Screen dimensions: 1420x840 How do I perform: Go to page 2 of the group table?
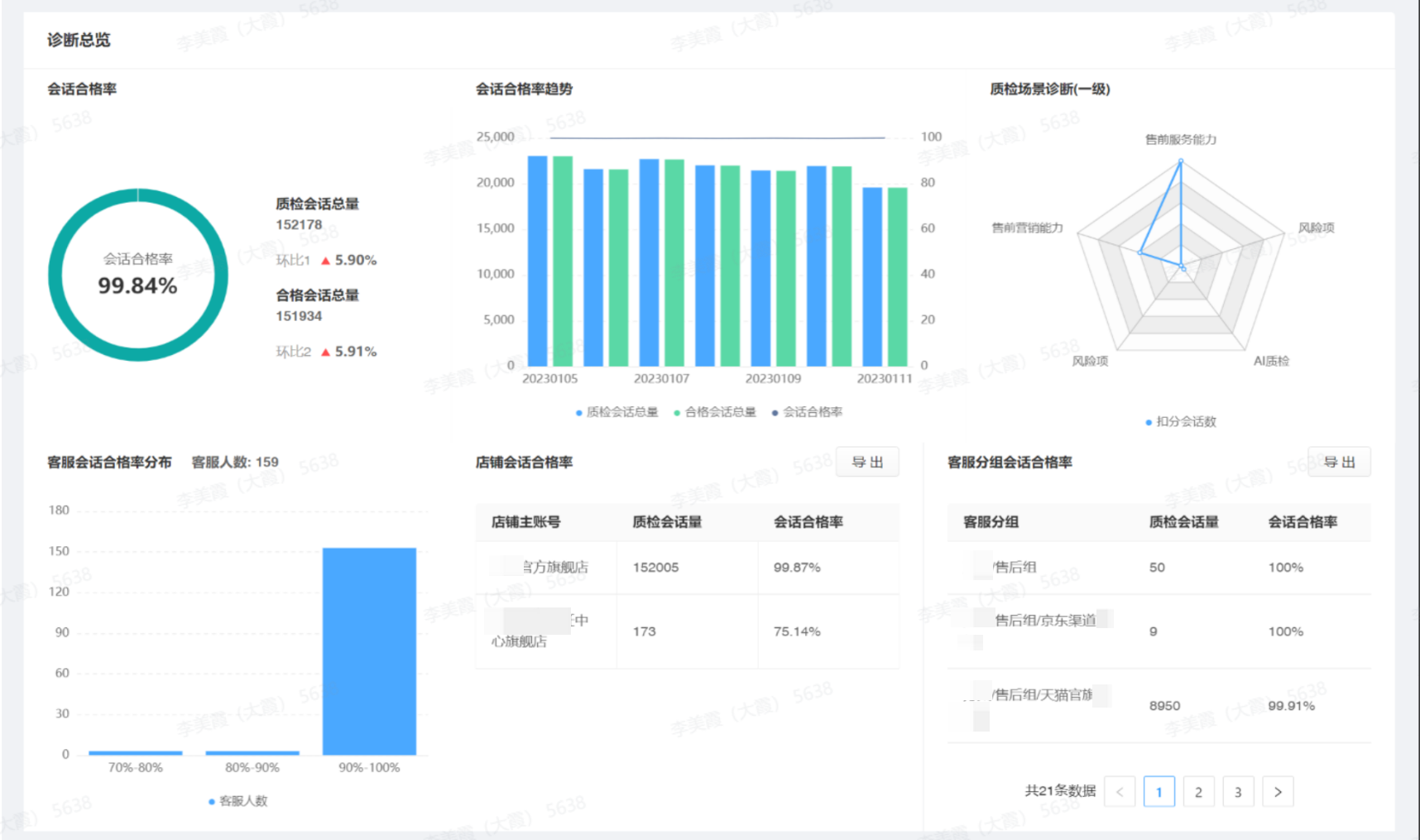(1198, 792)
